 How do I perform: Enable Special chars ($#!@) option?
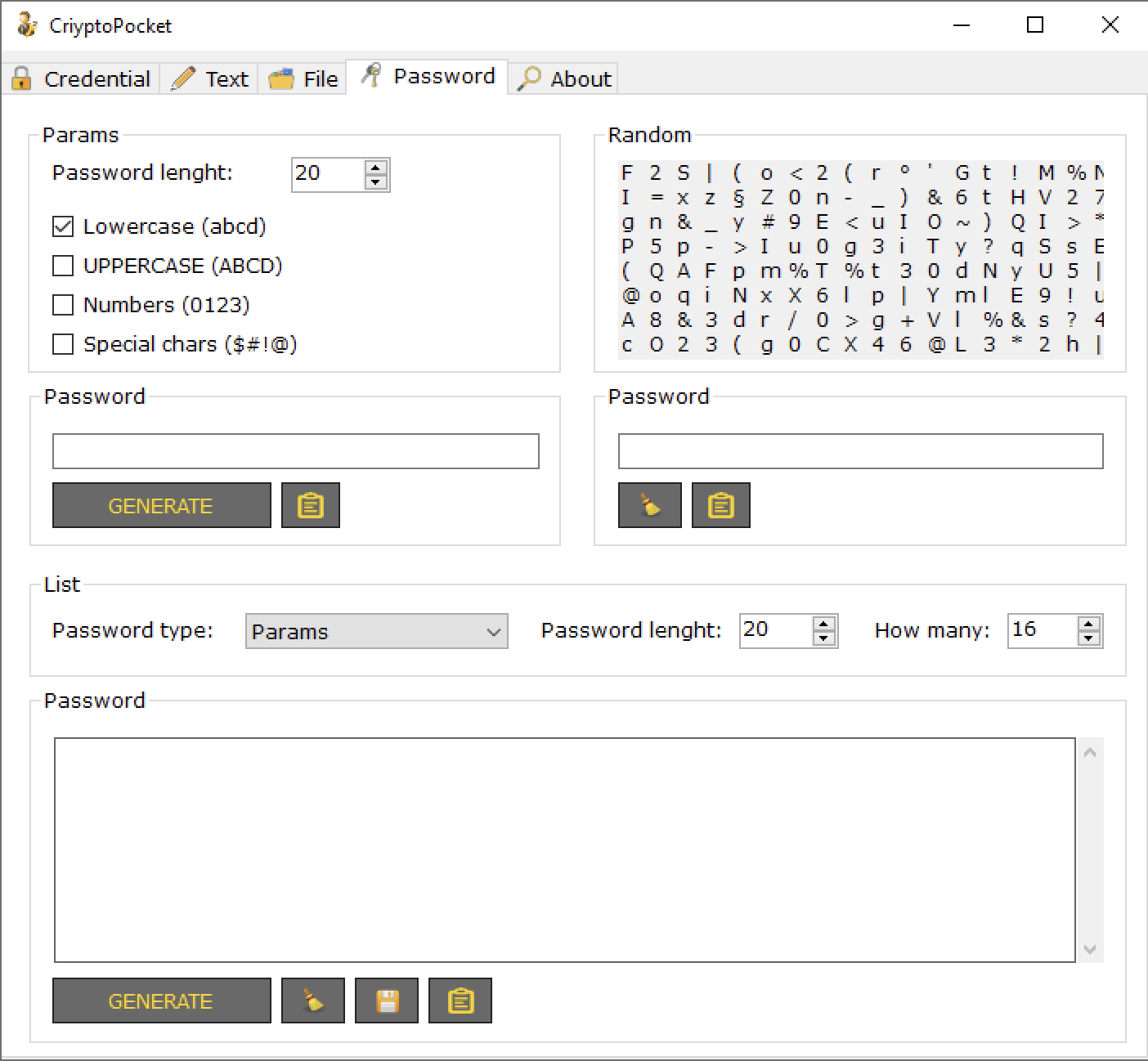click(63, 344)
